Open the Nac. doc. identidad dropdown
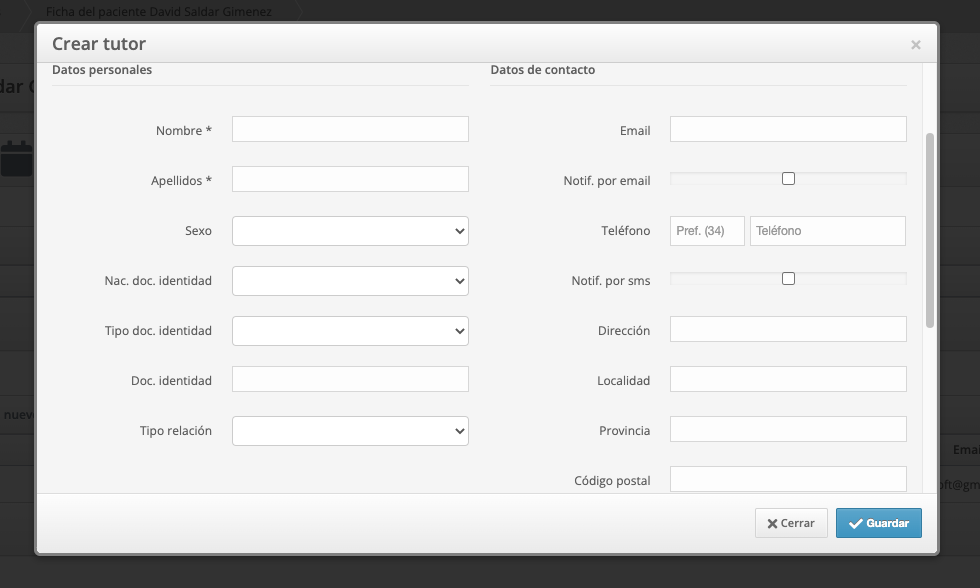Viewport: 980px width, 588px height. tap(350, 281)
